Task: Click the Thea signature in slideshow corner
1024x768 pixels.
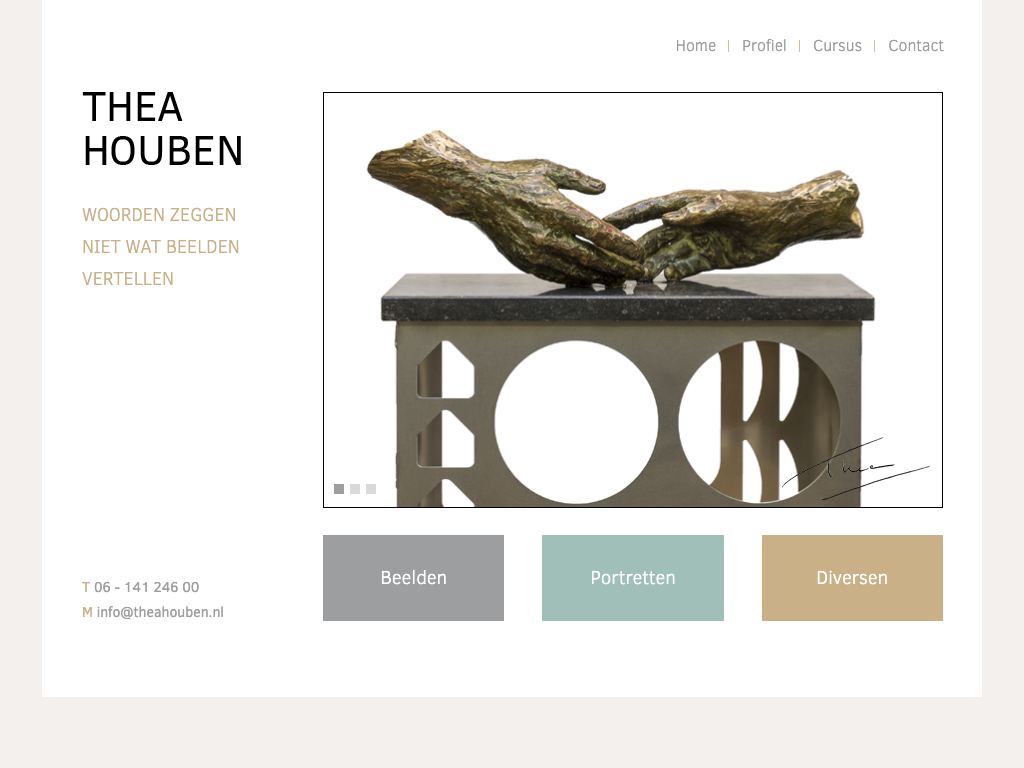Action: [x=856, y=469]
